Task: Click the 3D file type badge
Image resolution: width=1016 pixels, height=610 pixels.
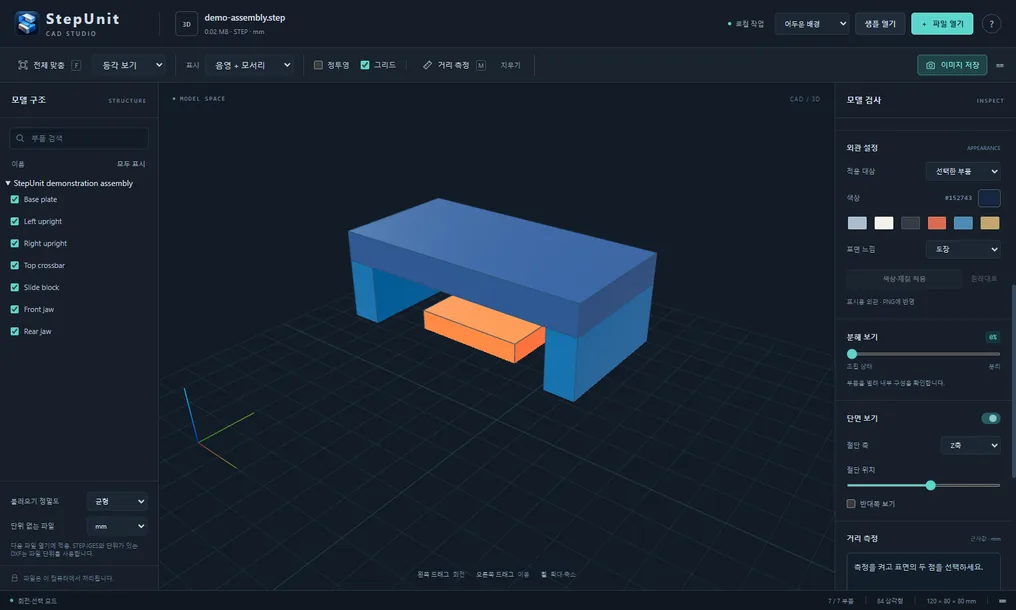Action: coord(187,24)
